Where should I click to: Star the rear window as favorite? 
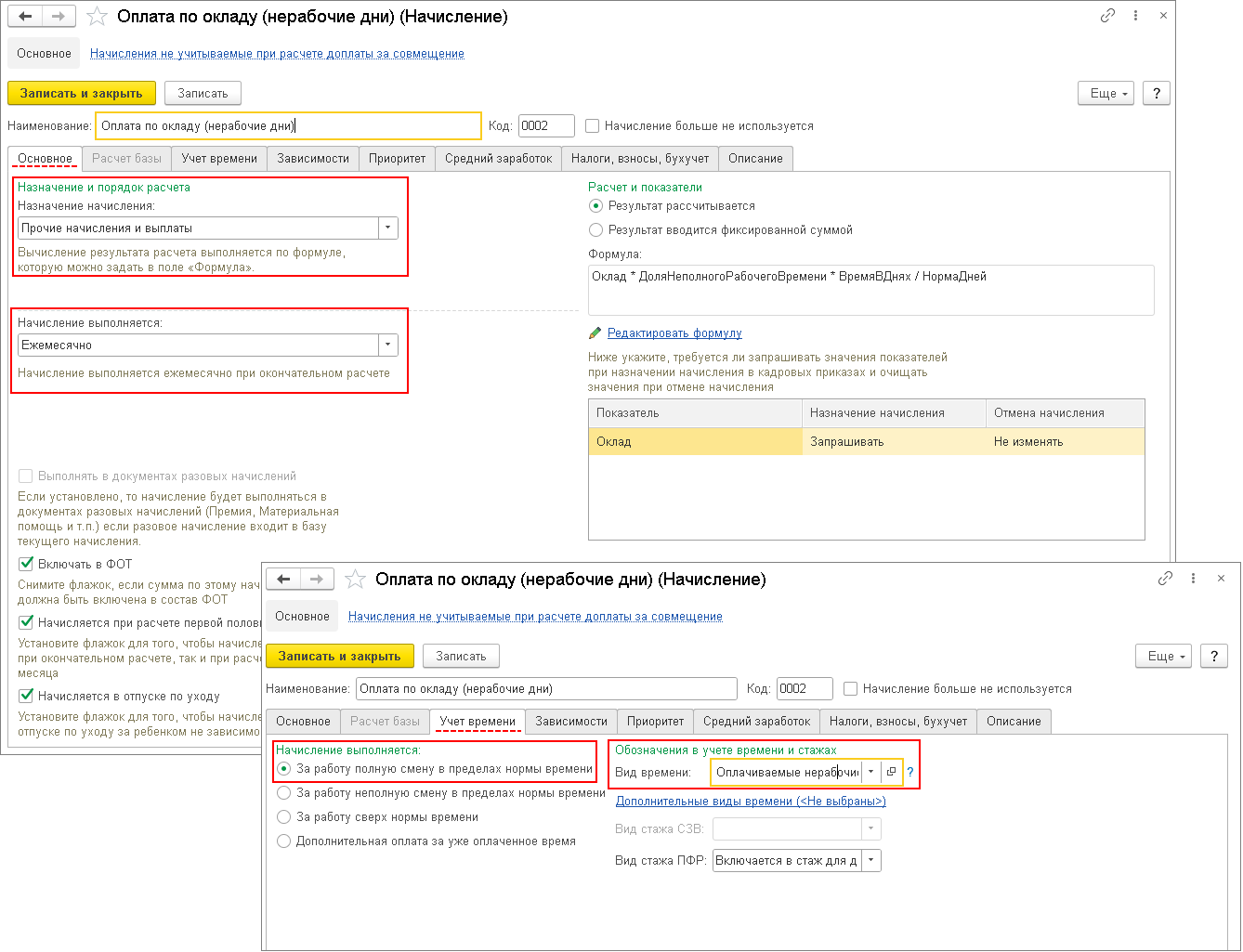[x=97, y=17]
